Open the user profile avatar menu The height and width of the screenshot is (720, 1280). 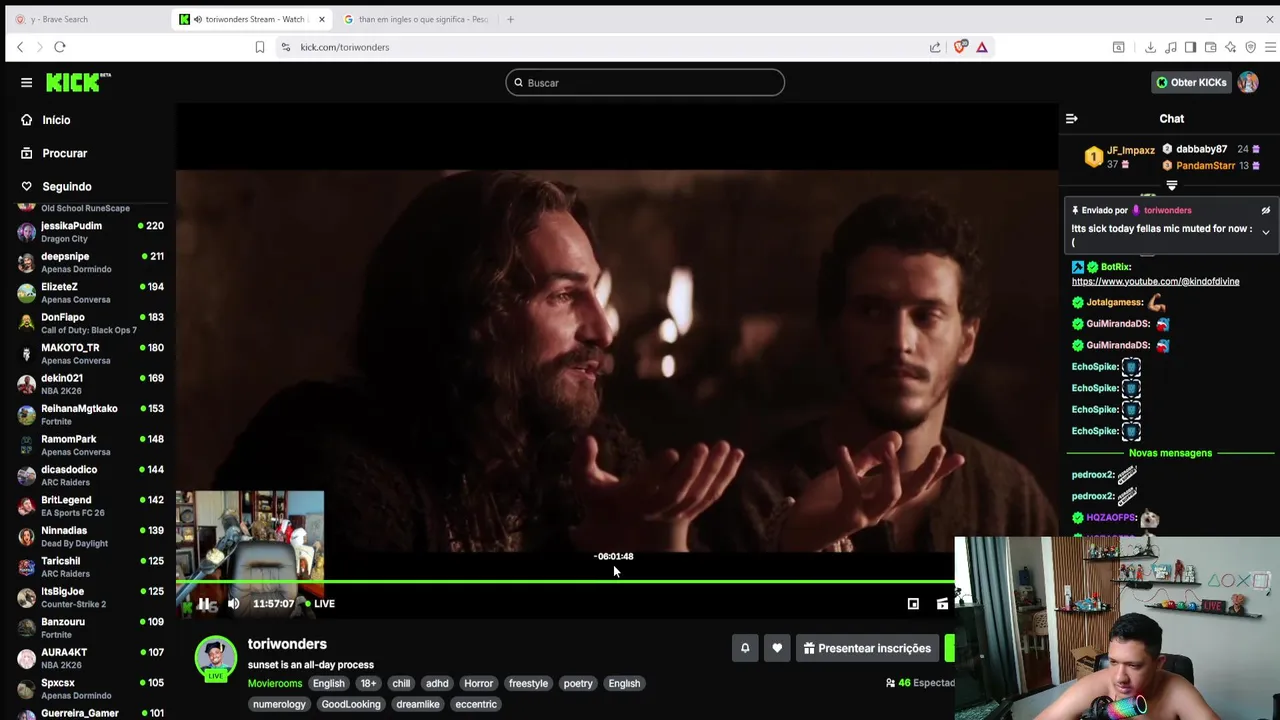(1248, 82)
